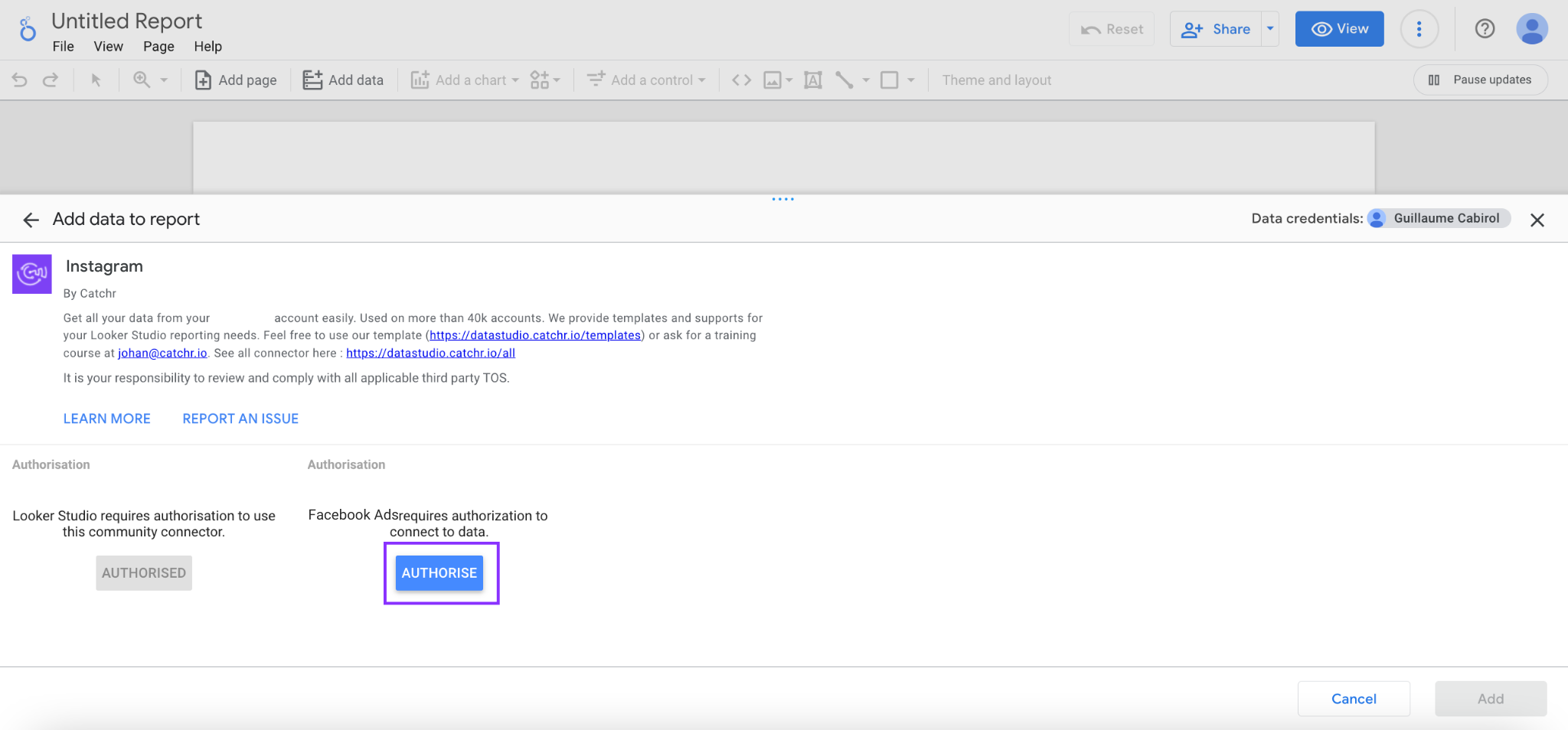Open the datastudio.catchr.io templates link

(534, 335)
